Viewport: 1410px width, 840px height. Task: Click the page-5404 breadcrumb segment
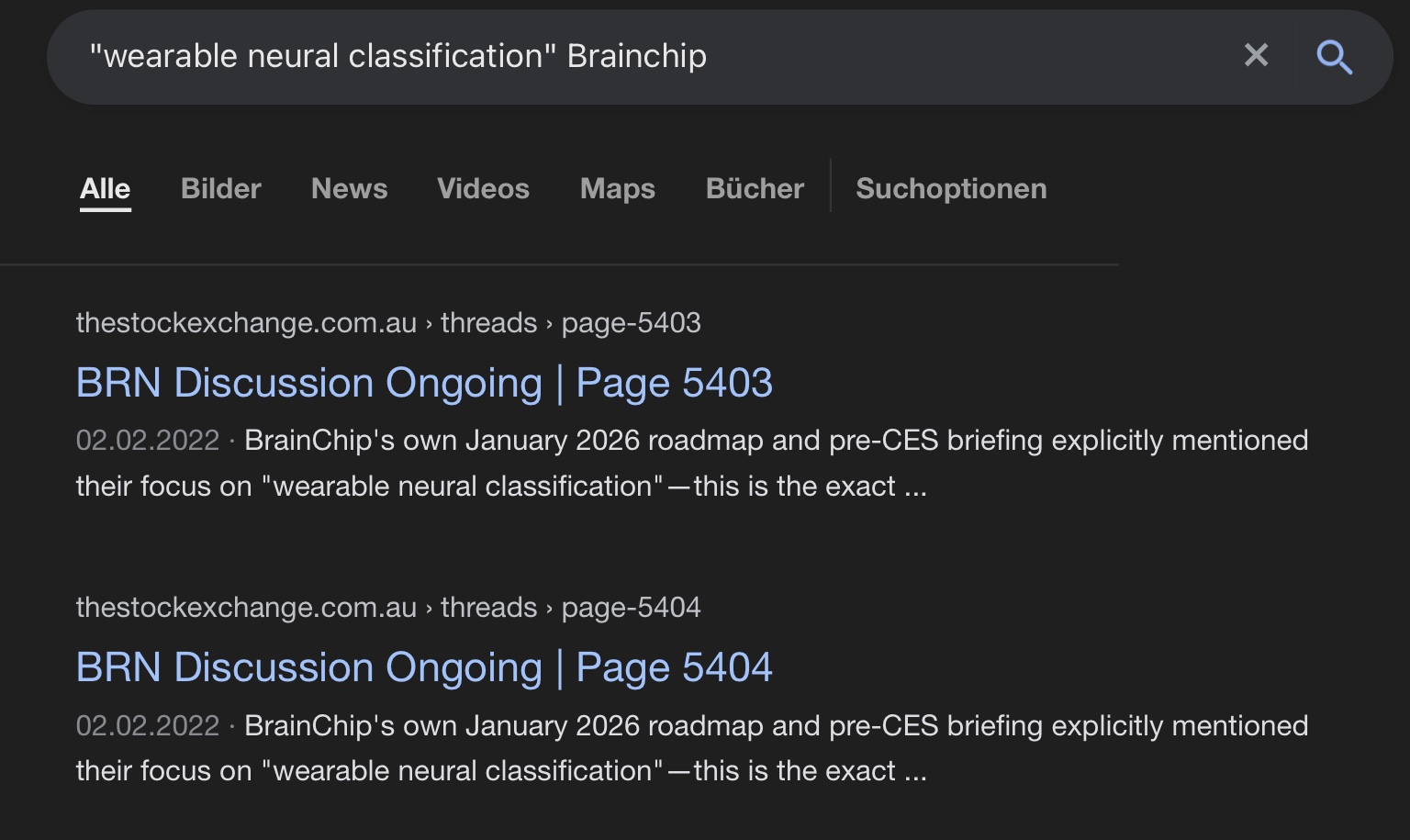click(631, 608)
